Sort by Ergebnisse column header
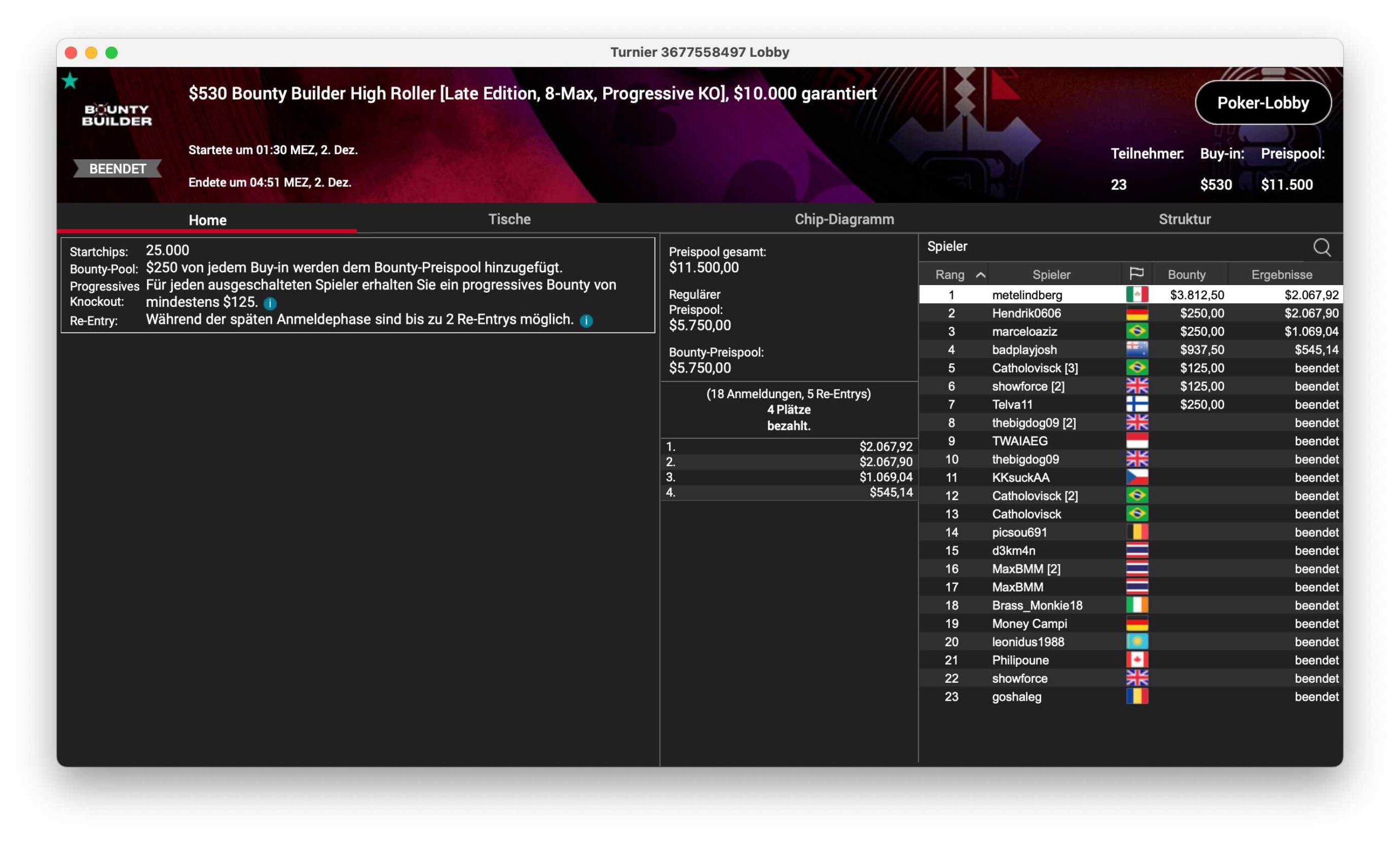Viewport: 1400px width, 842px height. (x=1281, y=275)
